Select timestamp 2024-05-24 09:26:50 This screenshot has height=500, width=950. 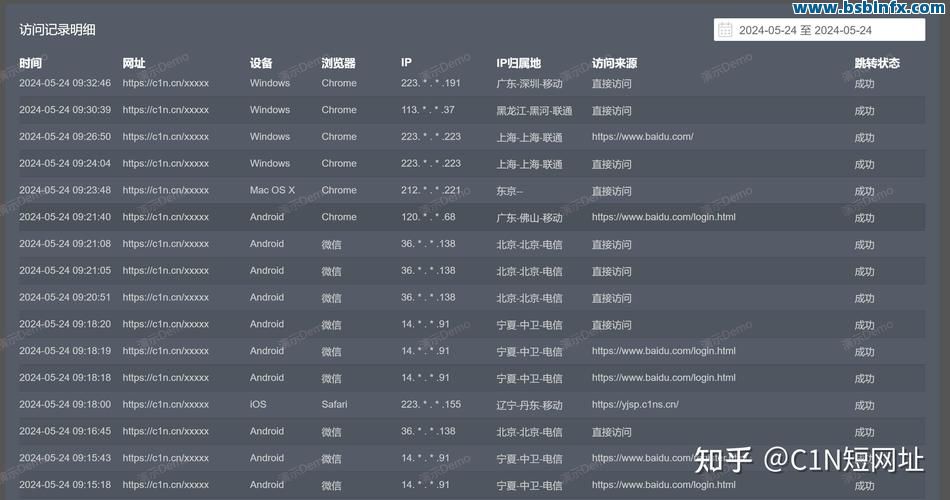pos(65,136)
